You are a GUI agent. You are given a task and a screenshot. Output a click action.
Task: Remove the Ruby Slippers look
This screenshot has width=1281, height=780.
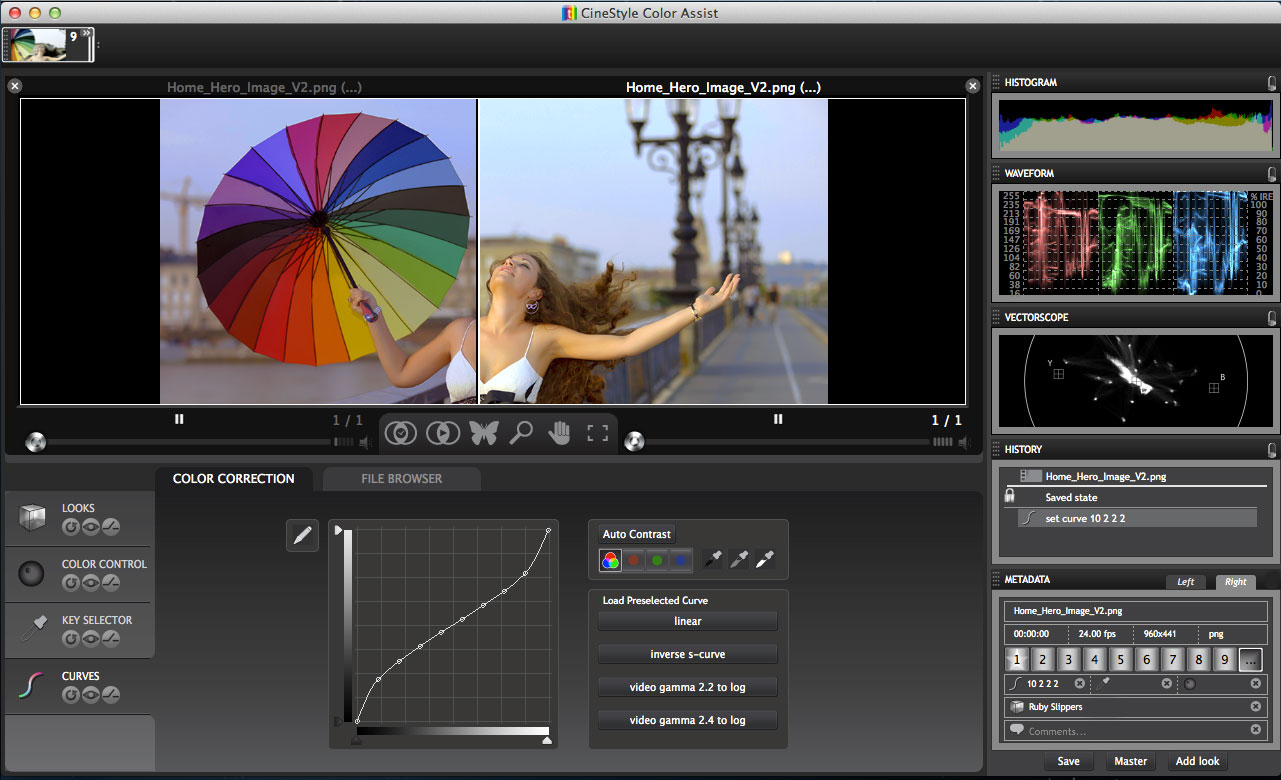pos(1255,707)
